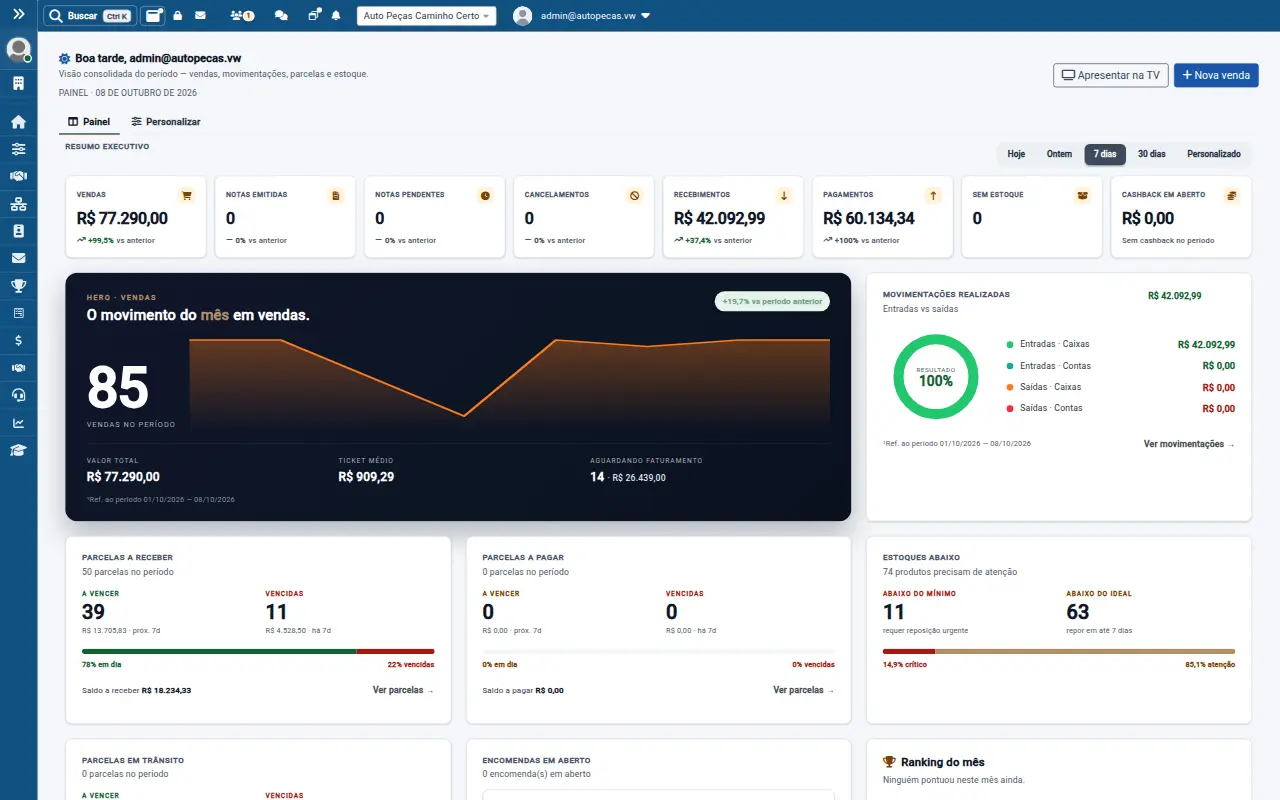Select the 30 dias period filter

pos(1152,154)
